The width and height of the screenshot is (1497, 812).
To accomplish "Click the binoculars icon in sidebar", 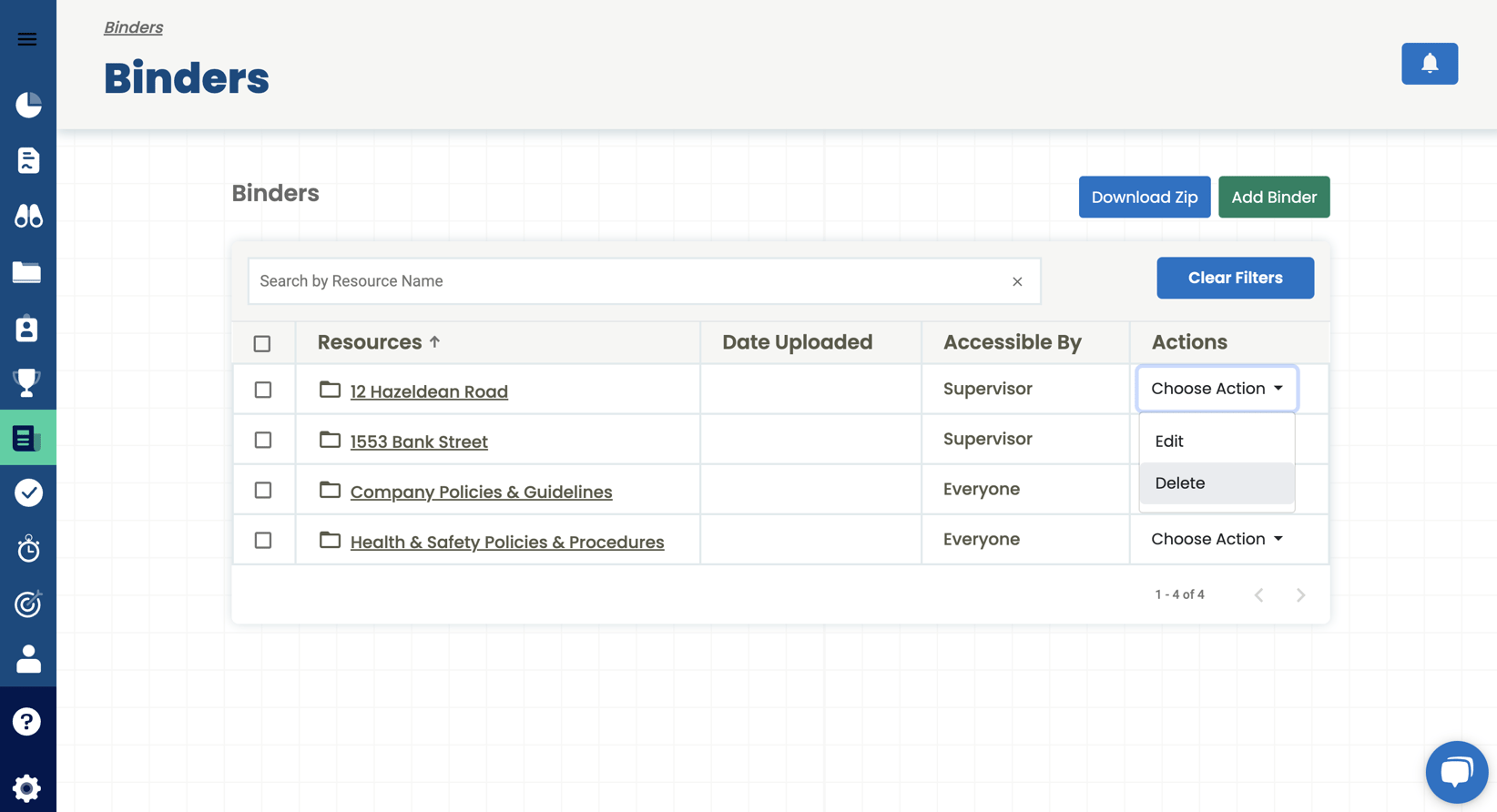I will [28, 216].
